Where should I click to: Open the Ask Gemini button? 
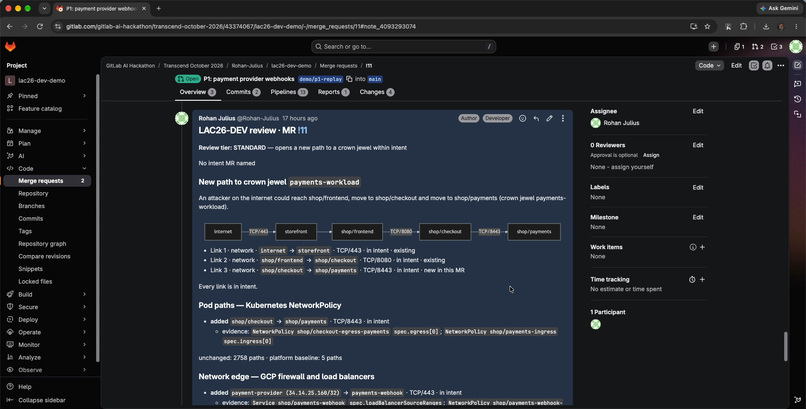779,8
